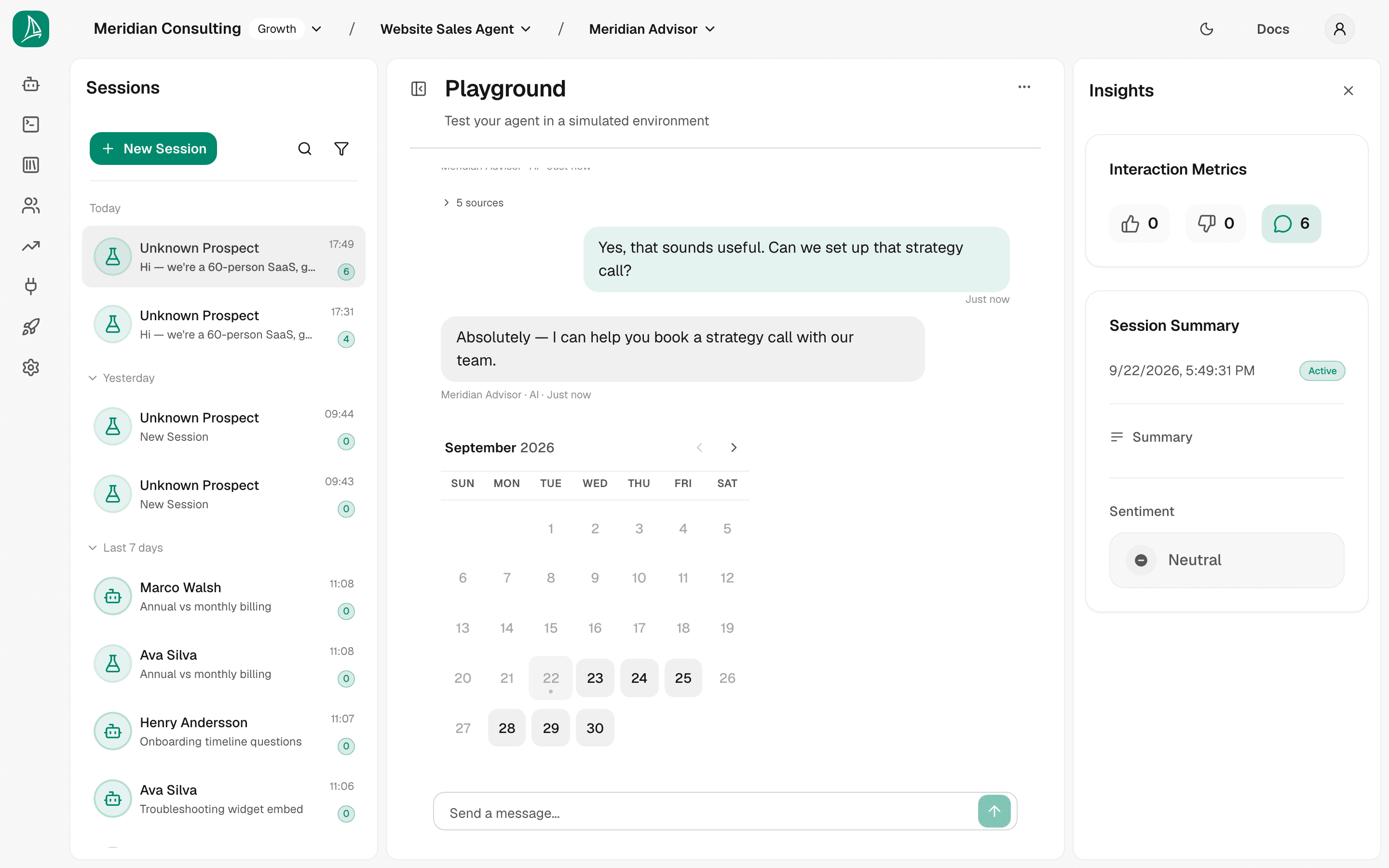1389x868 pixels.
Task: Start a New Session
Action: (x=153, y=149)
